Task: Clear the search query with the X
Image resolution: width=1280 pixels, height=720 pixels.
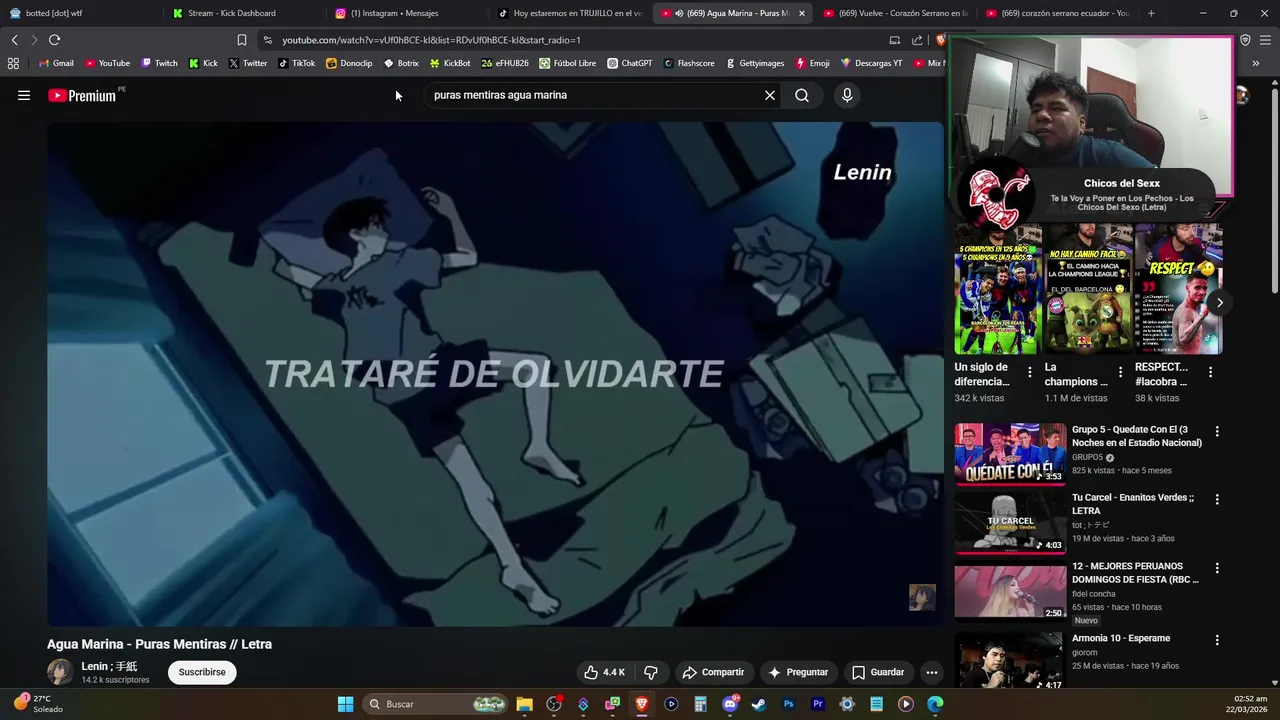Action: coord(770,95)
